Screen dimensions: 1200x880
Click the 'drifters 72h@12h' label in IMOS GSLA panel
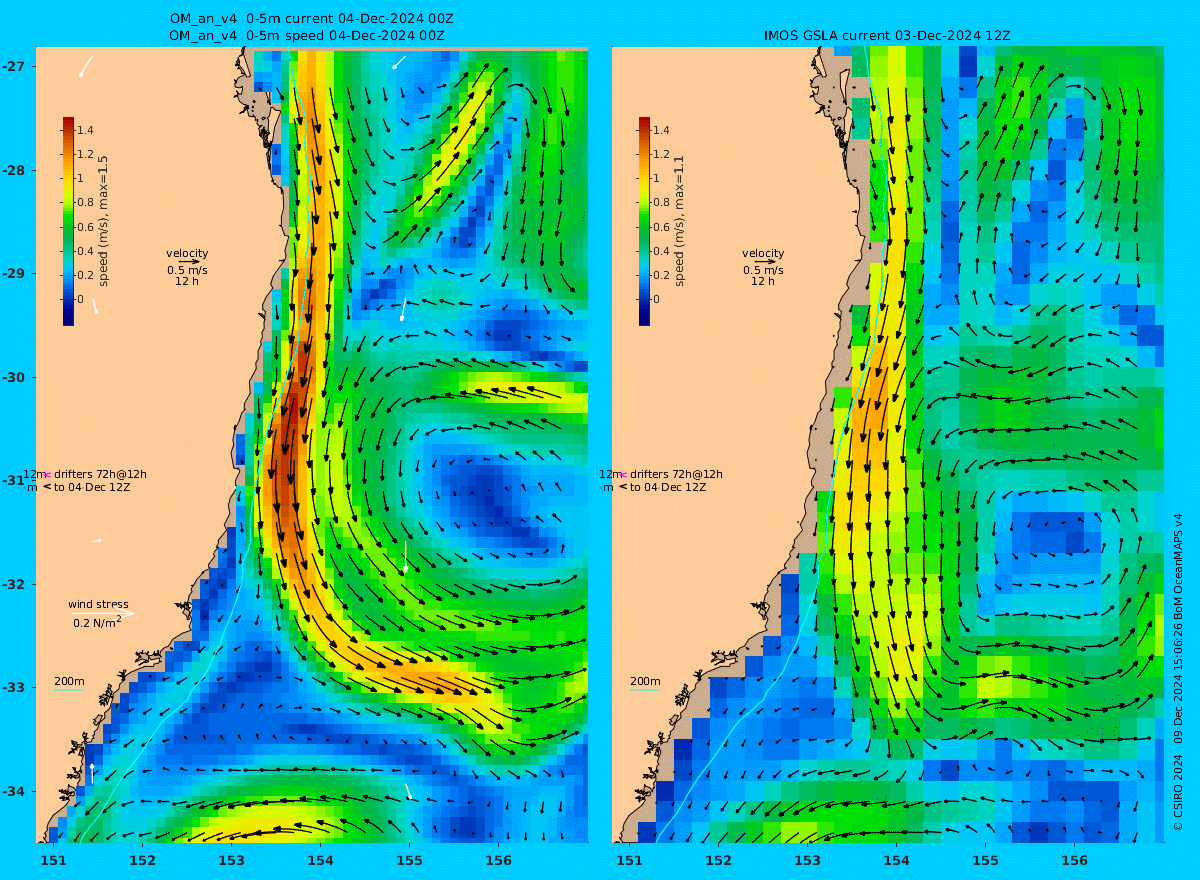(x=676, y=474)
